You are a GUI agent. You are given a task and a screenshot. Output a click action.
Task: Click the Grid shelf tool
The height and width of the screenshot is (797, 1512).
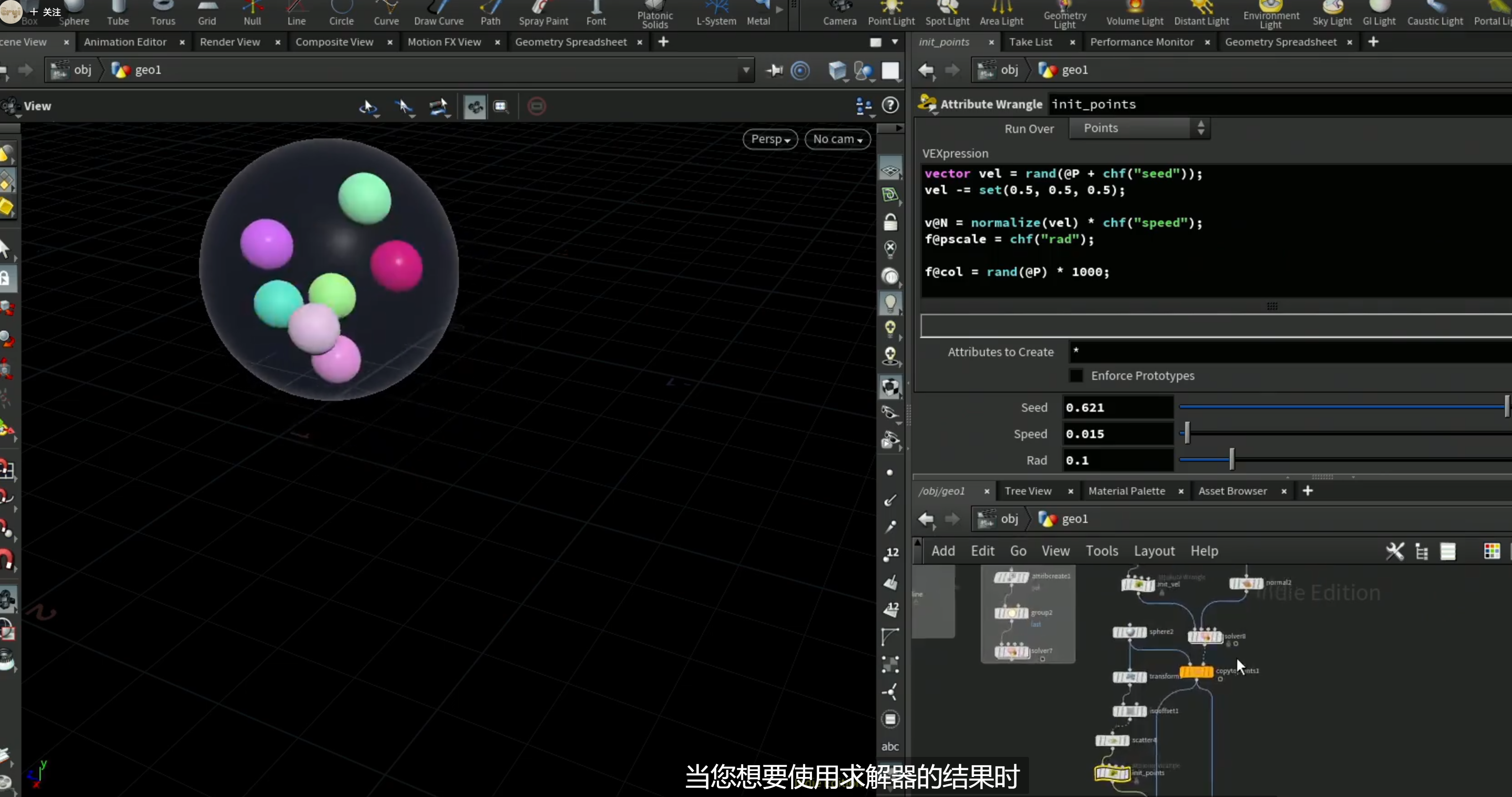tap(206, 14)
